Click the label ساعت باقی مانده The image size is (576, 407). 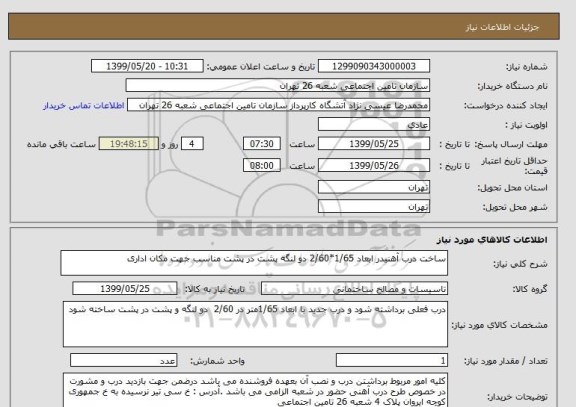[61, 144]
